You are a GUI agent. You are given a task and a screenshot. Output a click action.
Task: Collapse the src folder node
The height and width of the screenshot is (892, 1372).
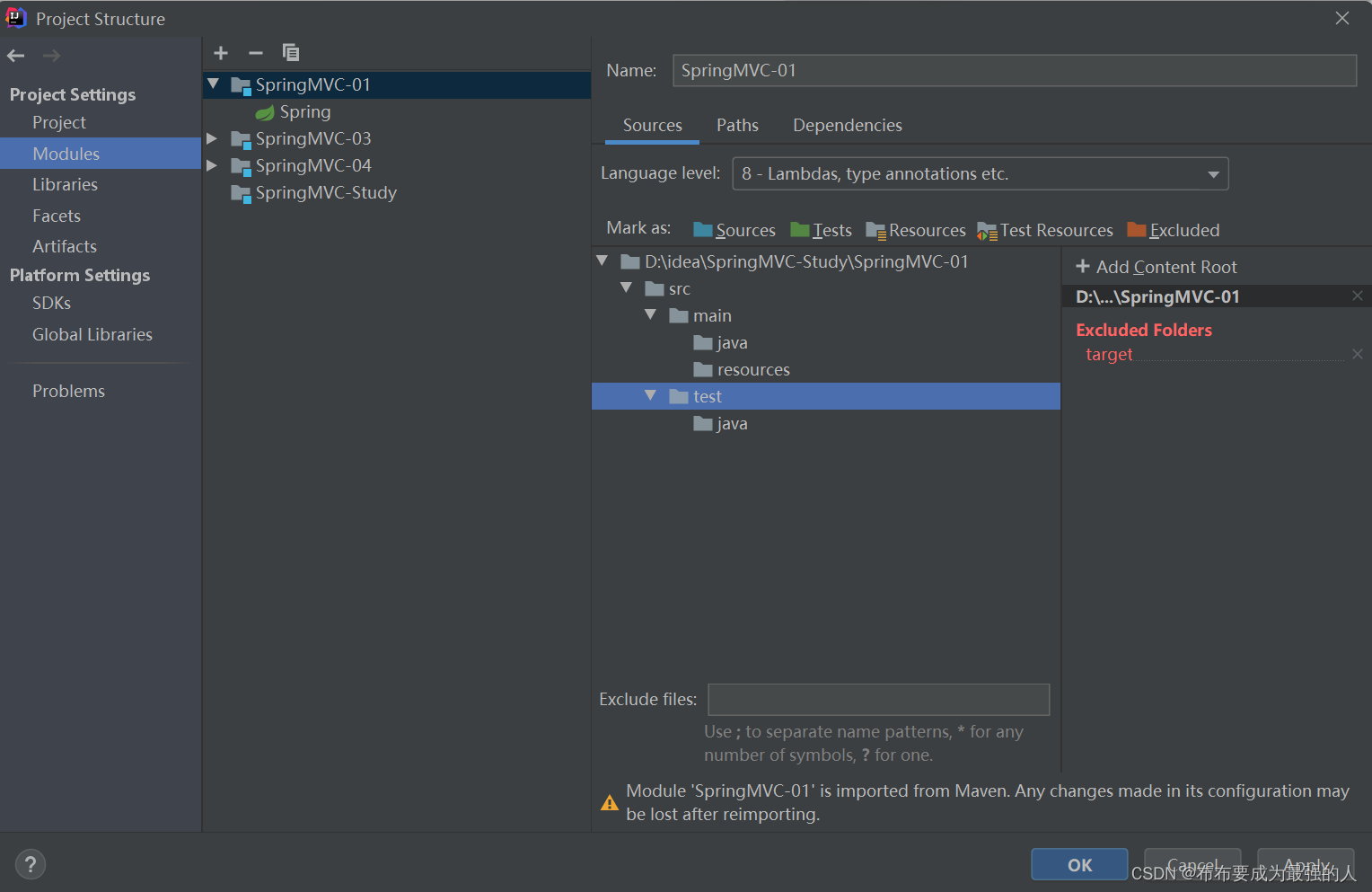[626, 287]
